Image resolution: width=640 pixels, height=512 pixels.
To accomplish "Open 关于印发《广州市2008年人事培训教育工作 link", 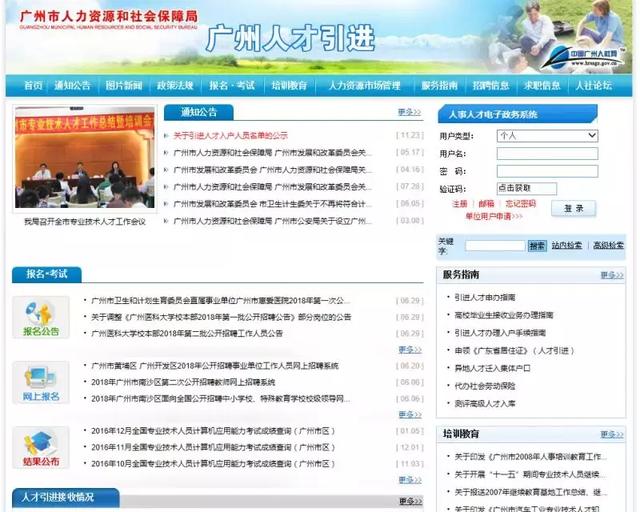I will [531, 457].
